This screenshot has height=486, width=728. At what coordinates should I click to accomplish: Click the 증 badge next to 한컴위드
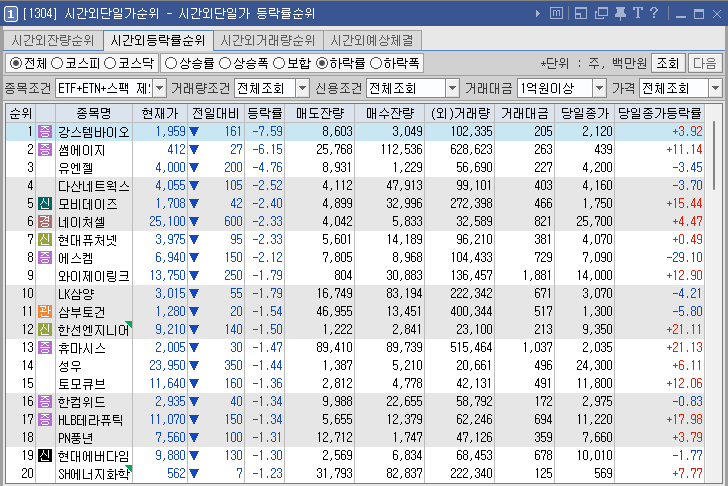[x=45, y=402]
